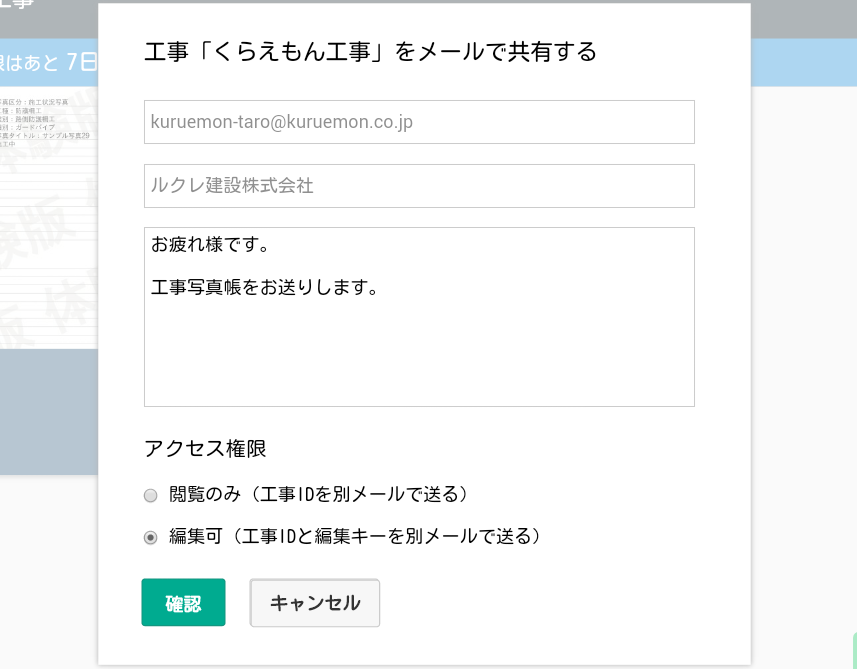Viewport: 857px width, 669px height.
Task: Click the kuruemon-taro@kuruemon.co.jp email address field
Action: coord(419,122)
